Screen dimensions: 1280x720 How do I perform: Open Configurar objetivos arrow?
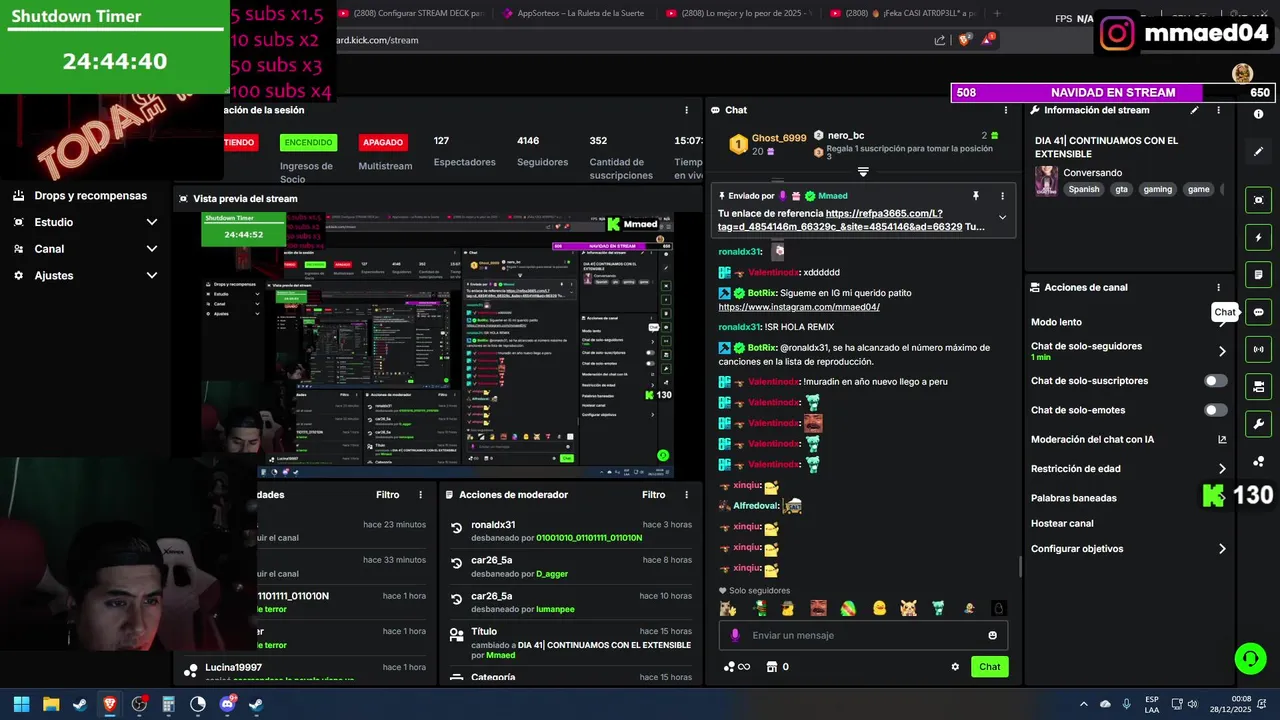point(1221,549)
